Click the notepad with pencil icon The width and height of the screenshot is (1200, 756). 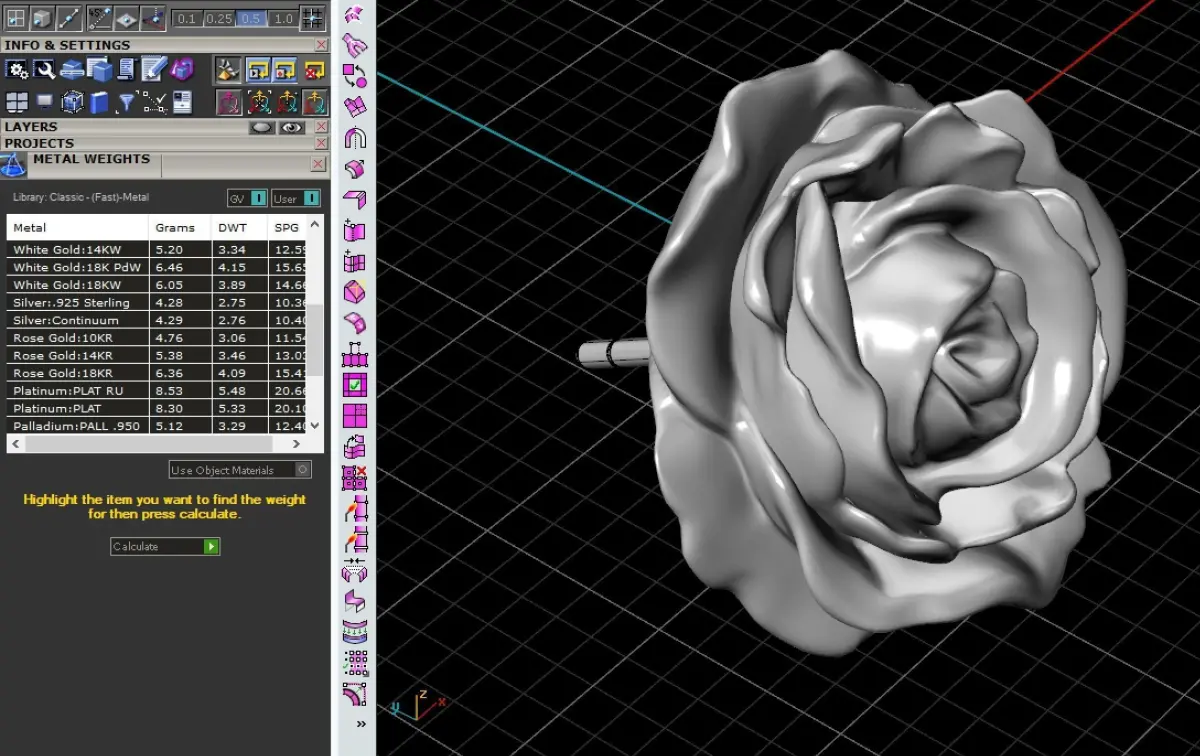coord(154,69)
